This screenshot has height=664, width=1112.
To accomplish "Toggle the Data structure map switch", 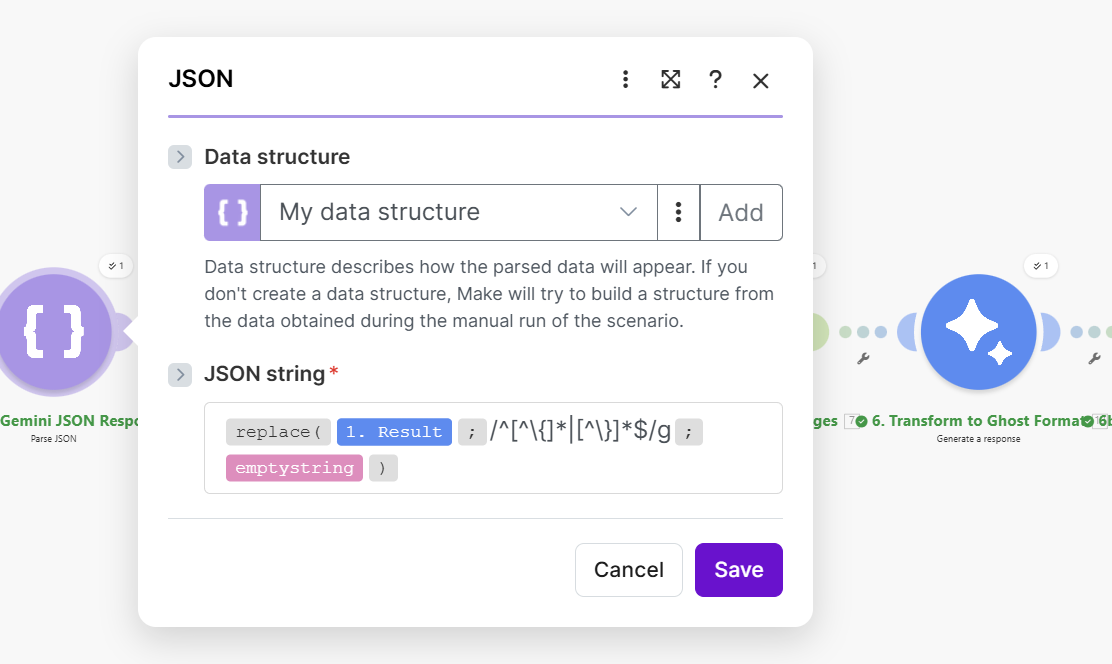I will click(180, 157).
